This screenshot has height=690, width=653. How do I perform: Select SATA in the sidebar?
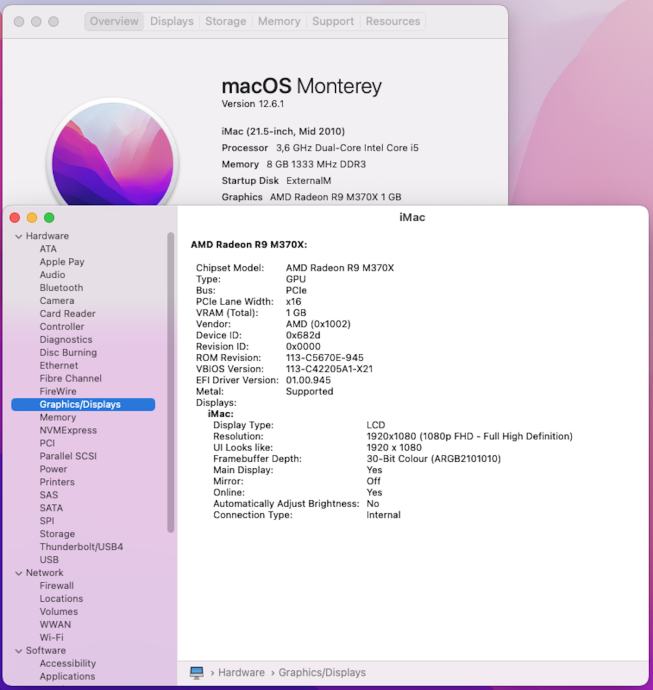(51, 508)
